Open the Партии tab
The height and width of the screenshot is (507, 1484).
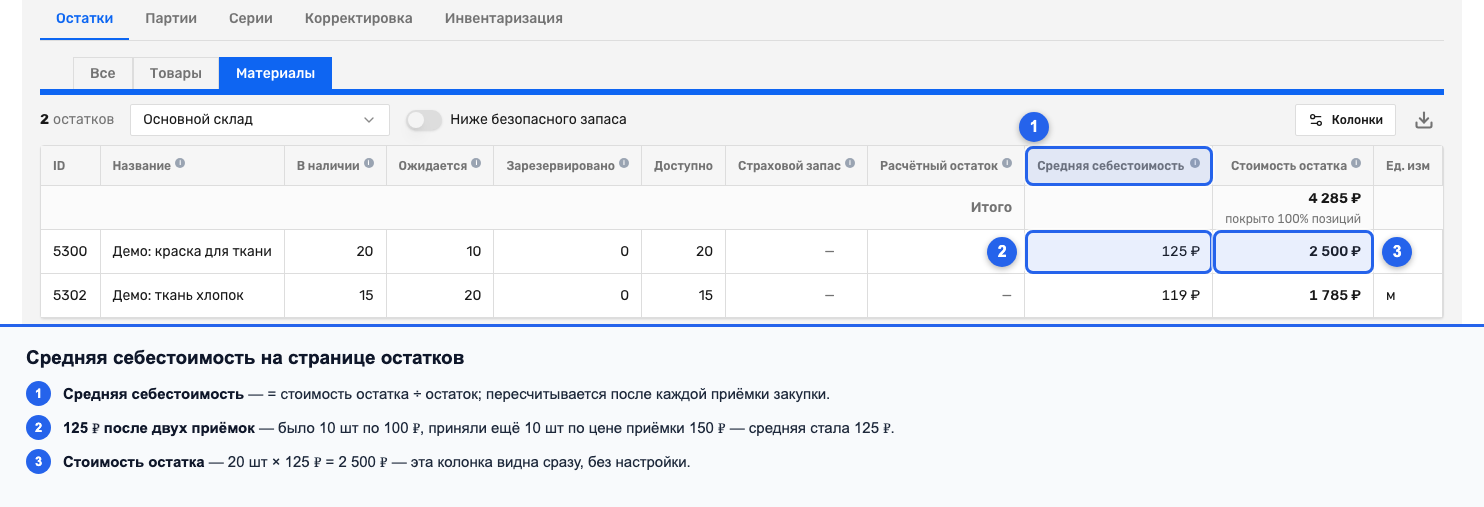[x=171, y=18]
